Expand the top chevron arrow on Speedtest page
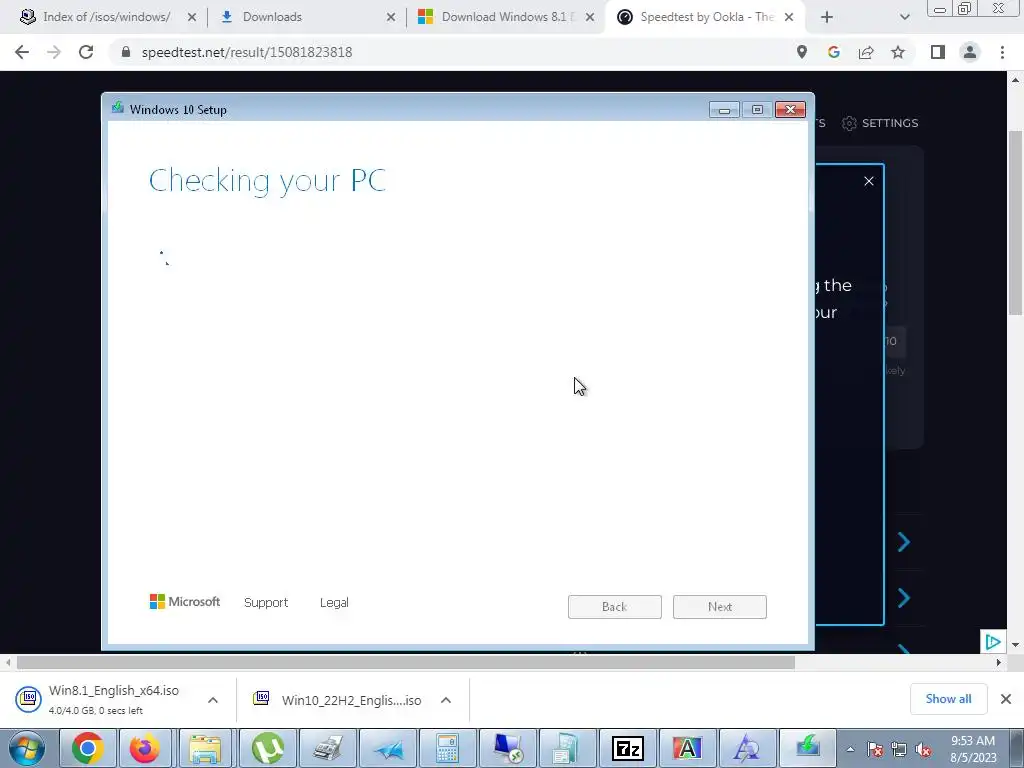 point(904,541)
